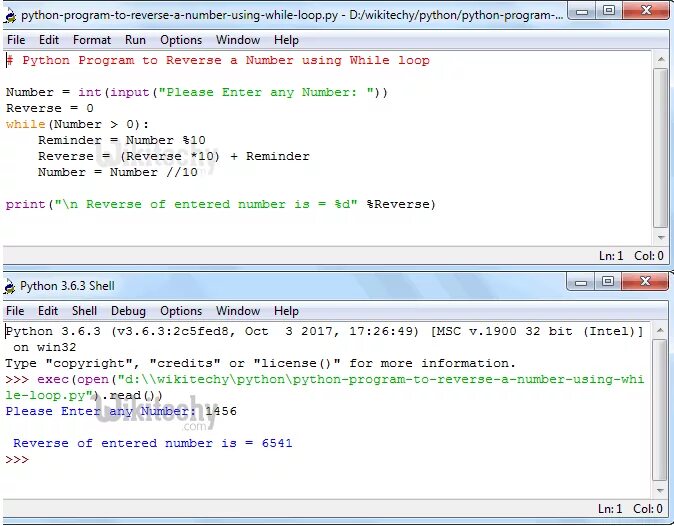Open Help menu in Python Shell window
The image size is (674, 526).
click(x=286, y=311)
